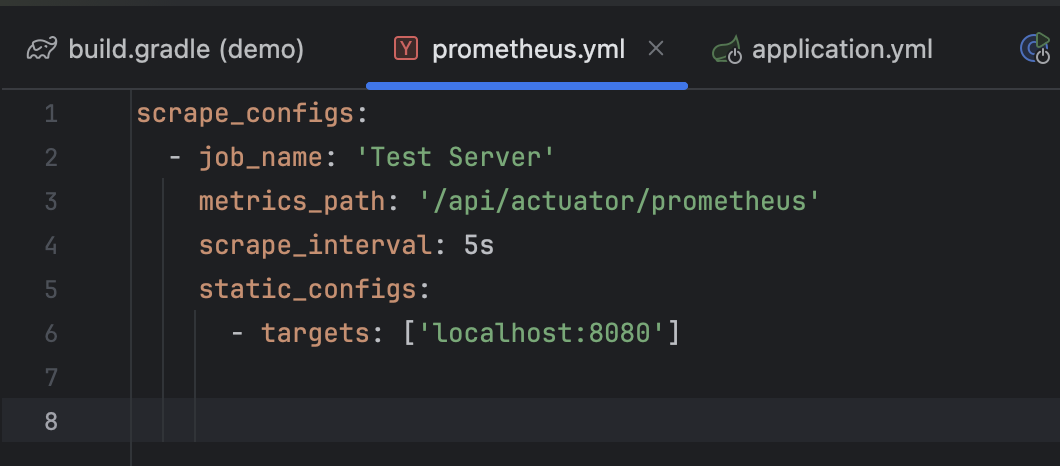Select line number 8 in gutter
The height and width of the screenshot is (466, 1060).
[x=51, y=421]
